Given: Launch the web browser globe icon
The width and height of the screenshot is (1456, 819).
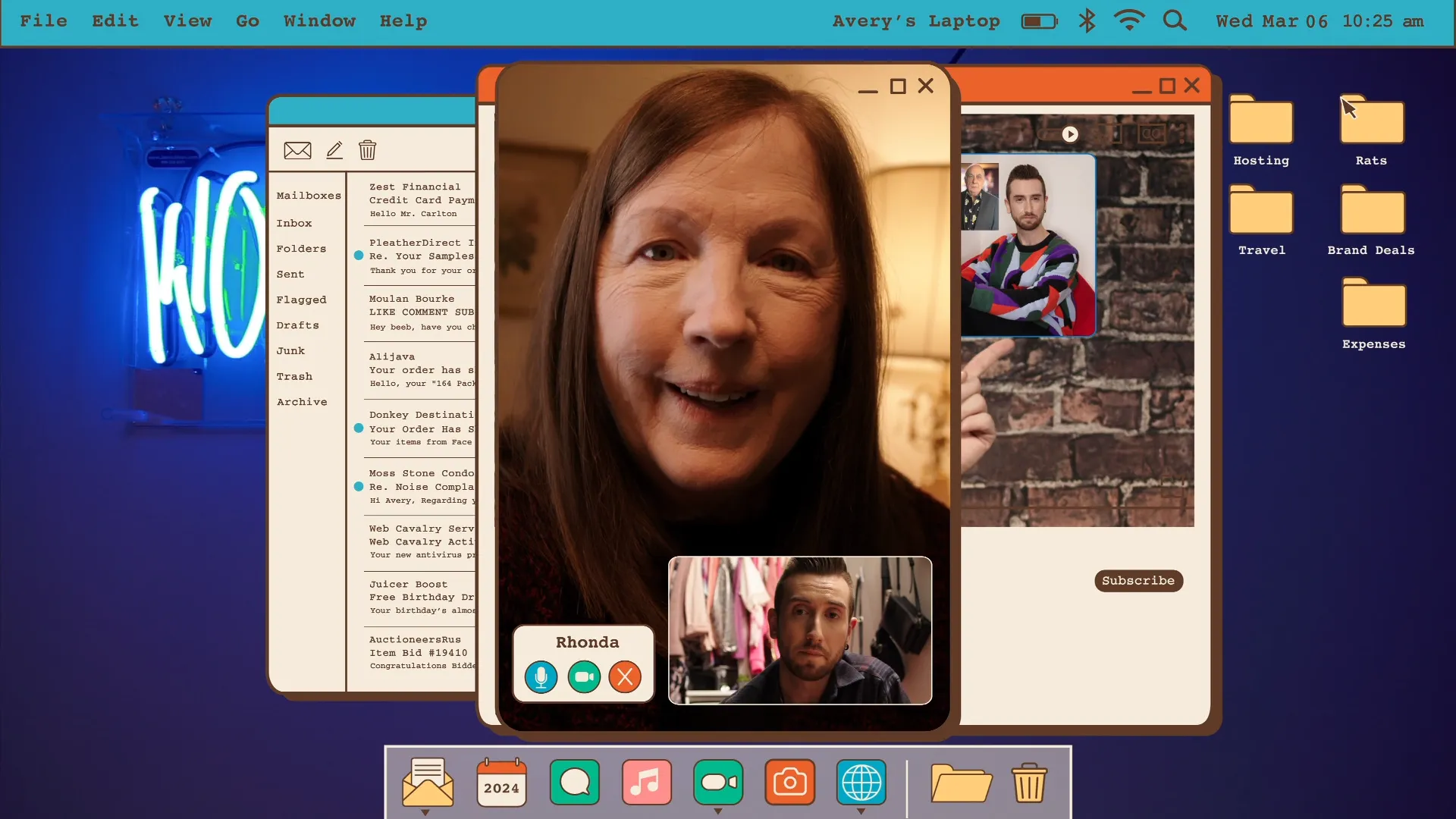Looking at the screenshot, I should [861, 782].
